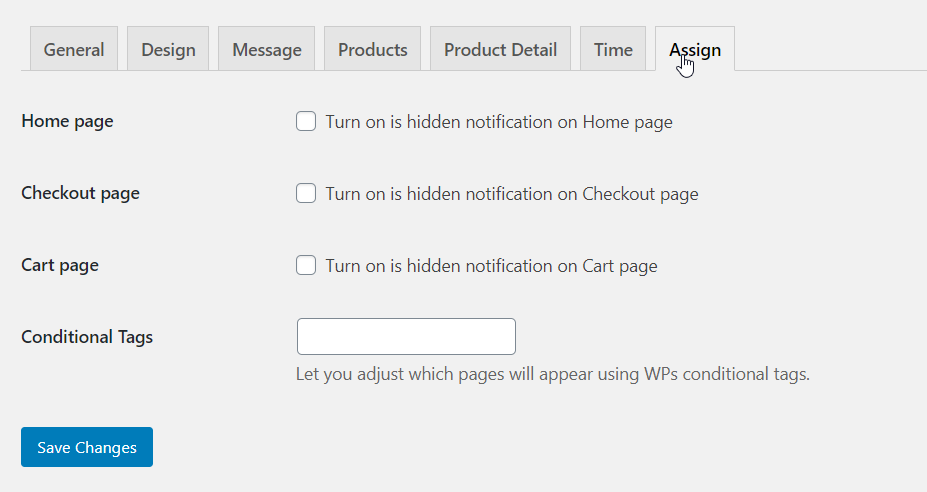Click the 'Turn on… Home page' checkbox label text
This screenshot has height=492, width=927.
(498, 122)
